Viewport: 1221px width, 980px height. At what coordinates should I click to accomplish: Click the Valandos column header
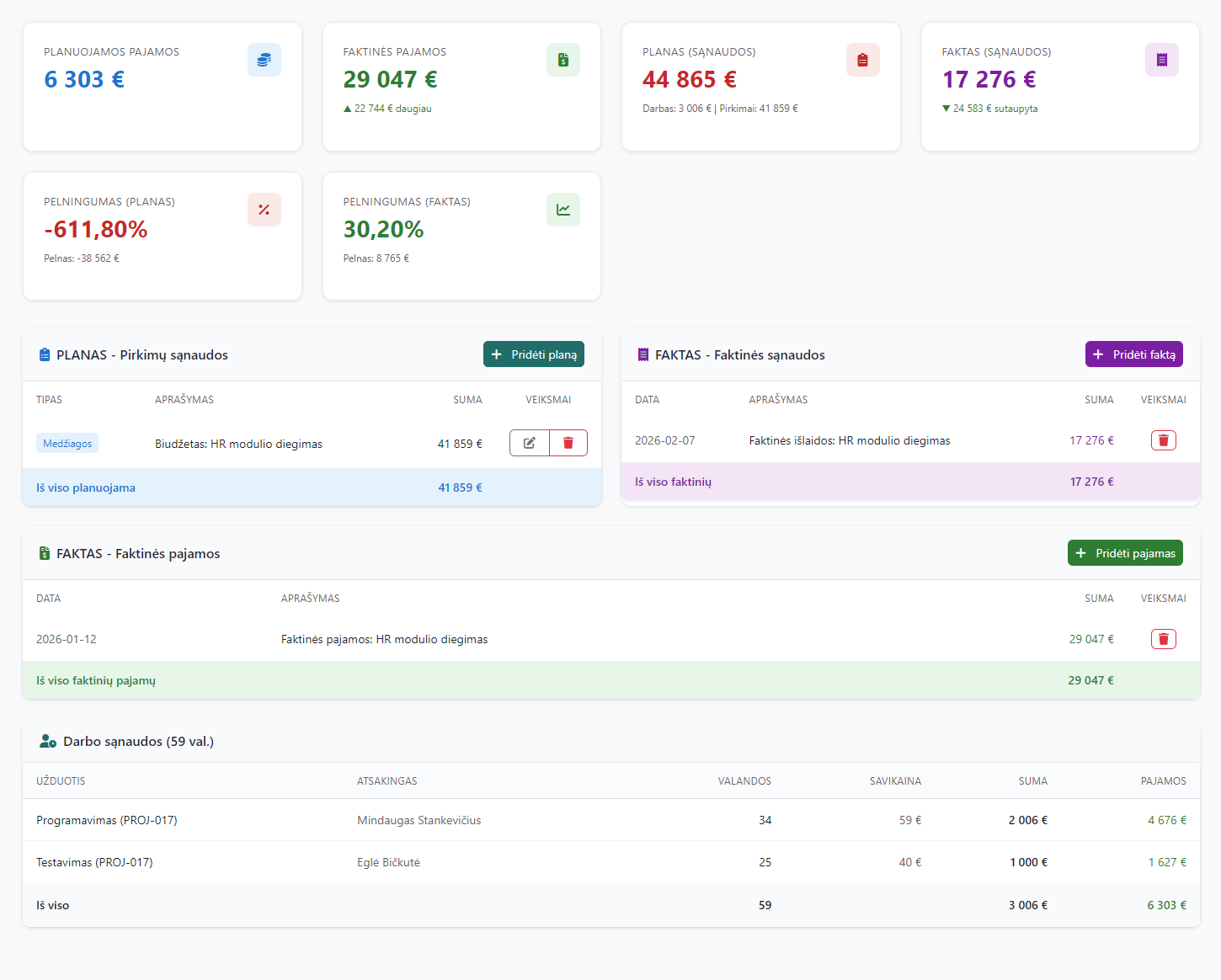pos(744,781)
